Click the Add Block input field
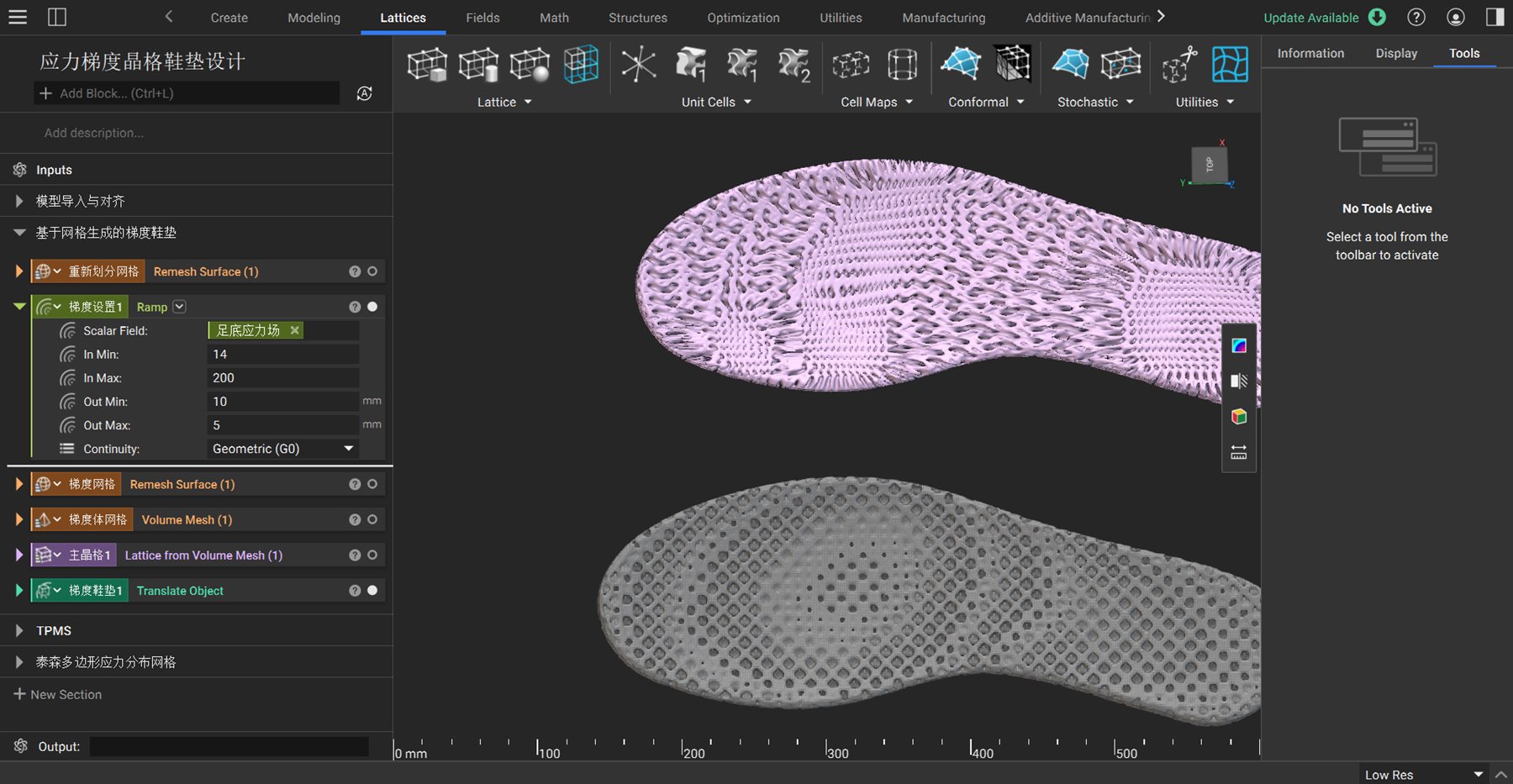The image size is (1513, 784). [187, 93]
